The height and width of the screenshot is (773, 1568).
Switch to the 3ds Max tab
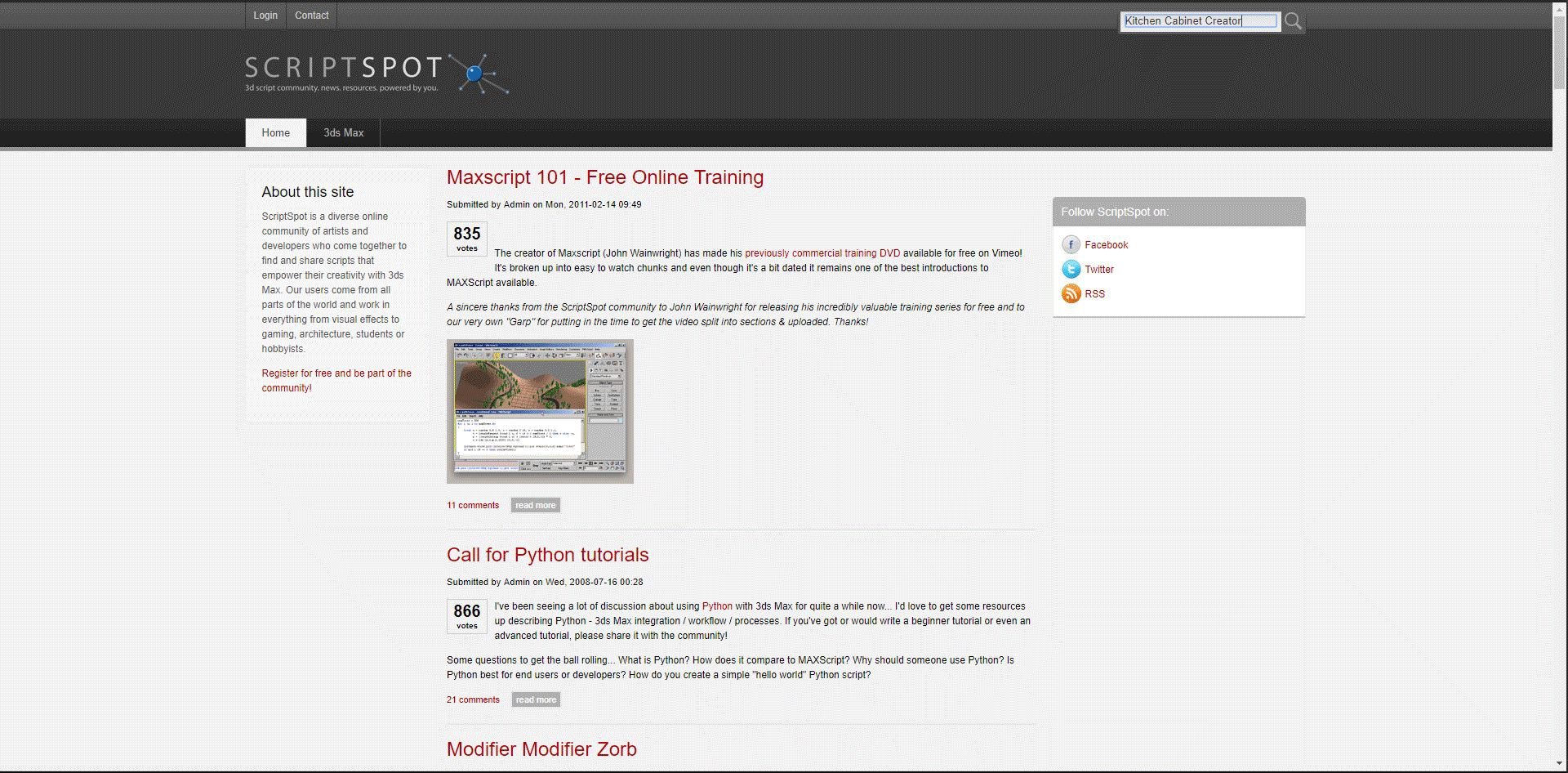(344, 133)
